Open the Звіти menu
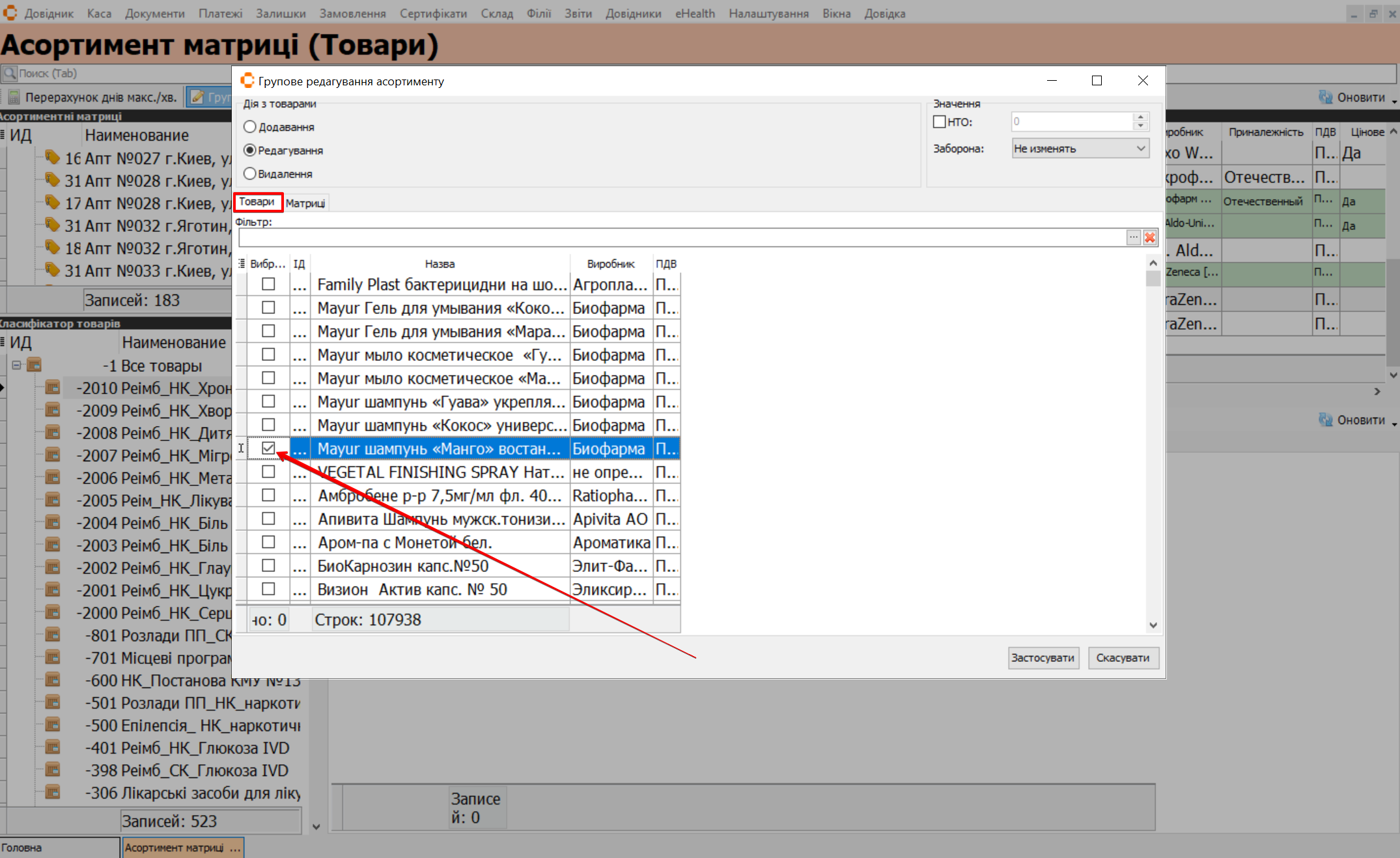Screen dimensions: 1400x858 coord(578,13)
